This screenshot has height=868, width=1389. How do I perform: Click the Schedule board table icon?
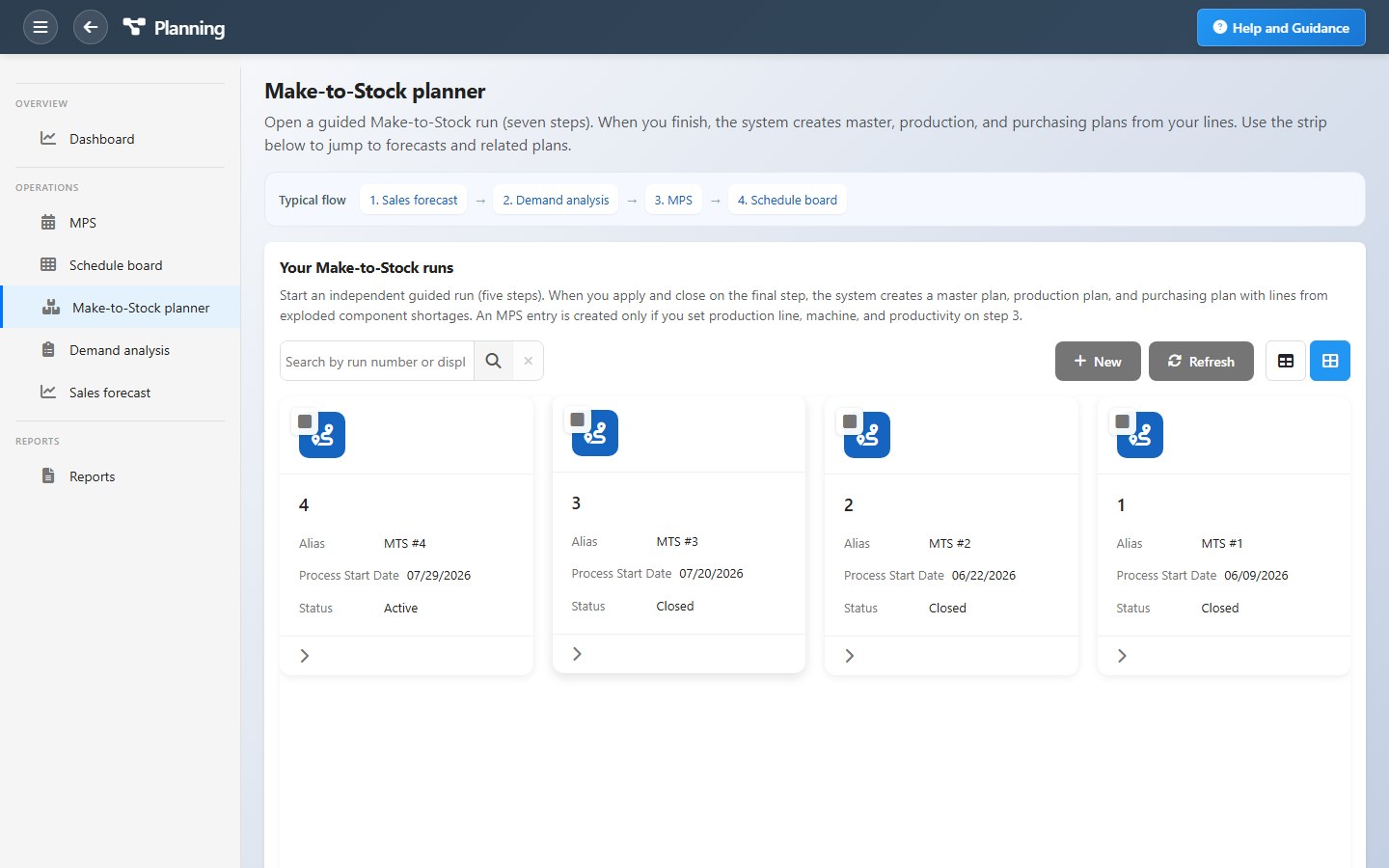(x=48, y=264)
